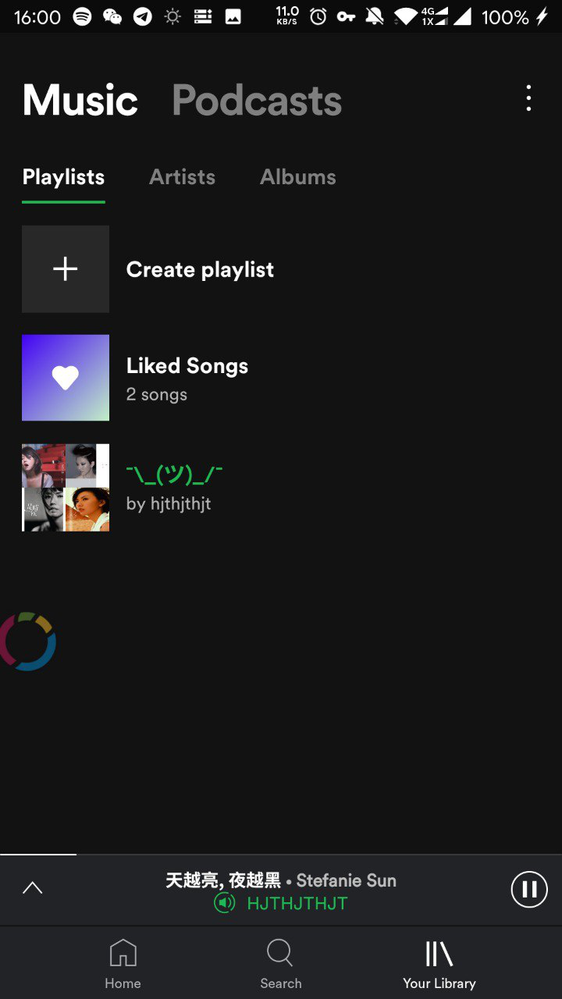The image size is (562, 999).
Task: Tap the green speaker device icon
Action: 224,903
